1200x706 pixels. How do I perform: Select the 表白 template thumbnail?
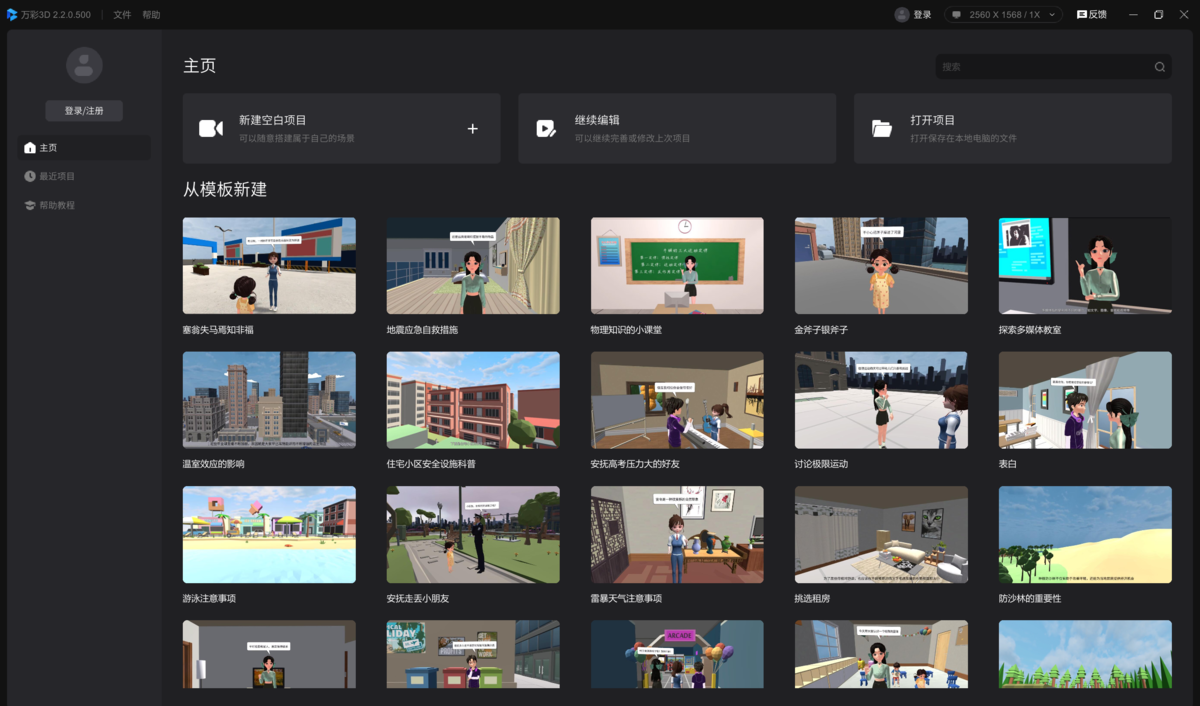[1084, 399]
